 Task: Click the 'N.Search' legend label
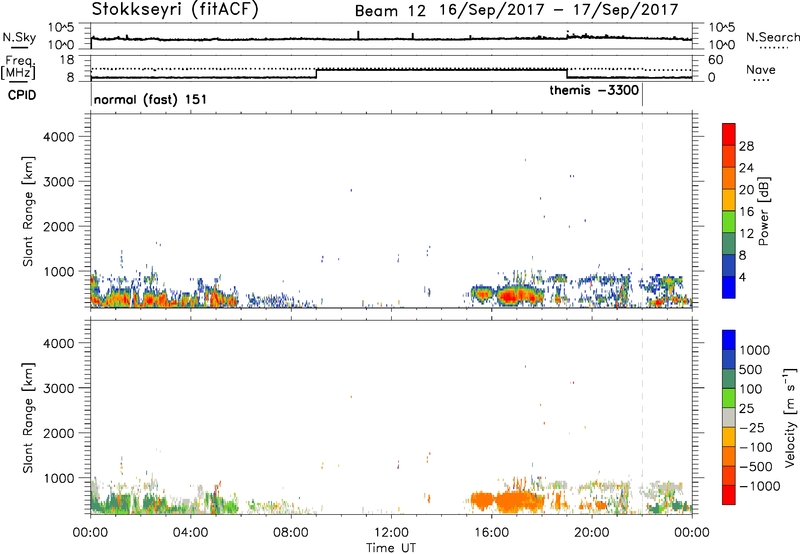coord(772,37)
